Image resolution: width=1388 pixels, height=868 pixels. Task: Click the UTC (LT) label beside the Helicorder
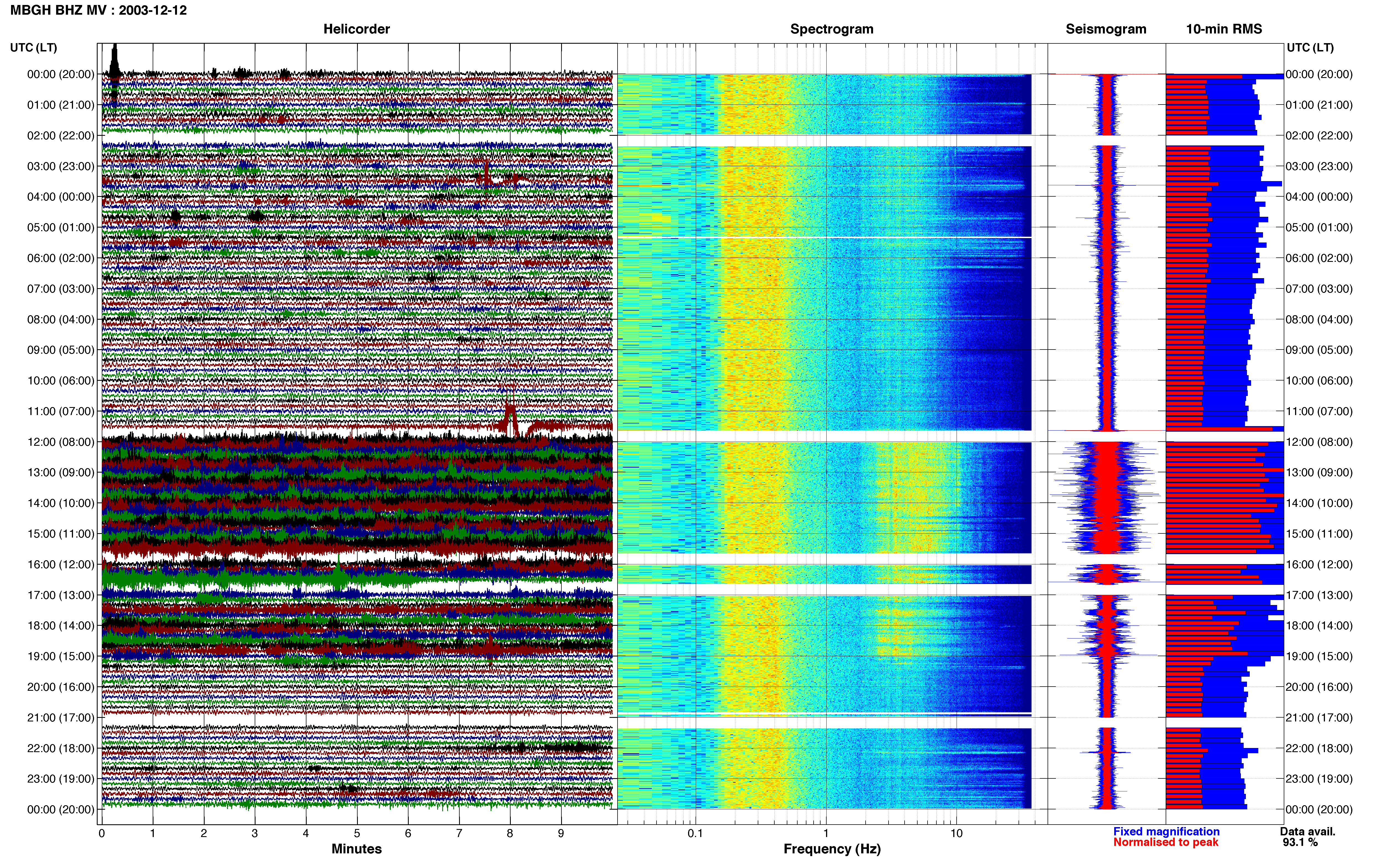coord(34,48)
